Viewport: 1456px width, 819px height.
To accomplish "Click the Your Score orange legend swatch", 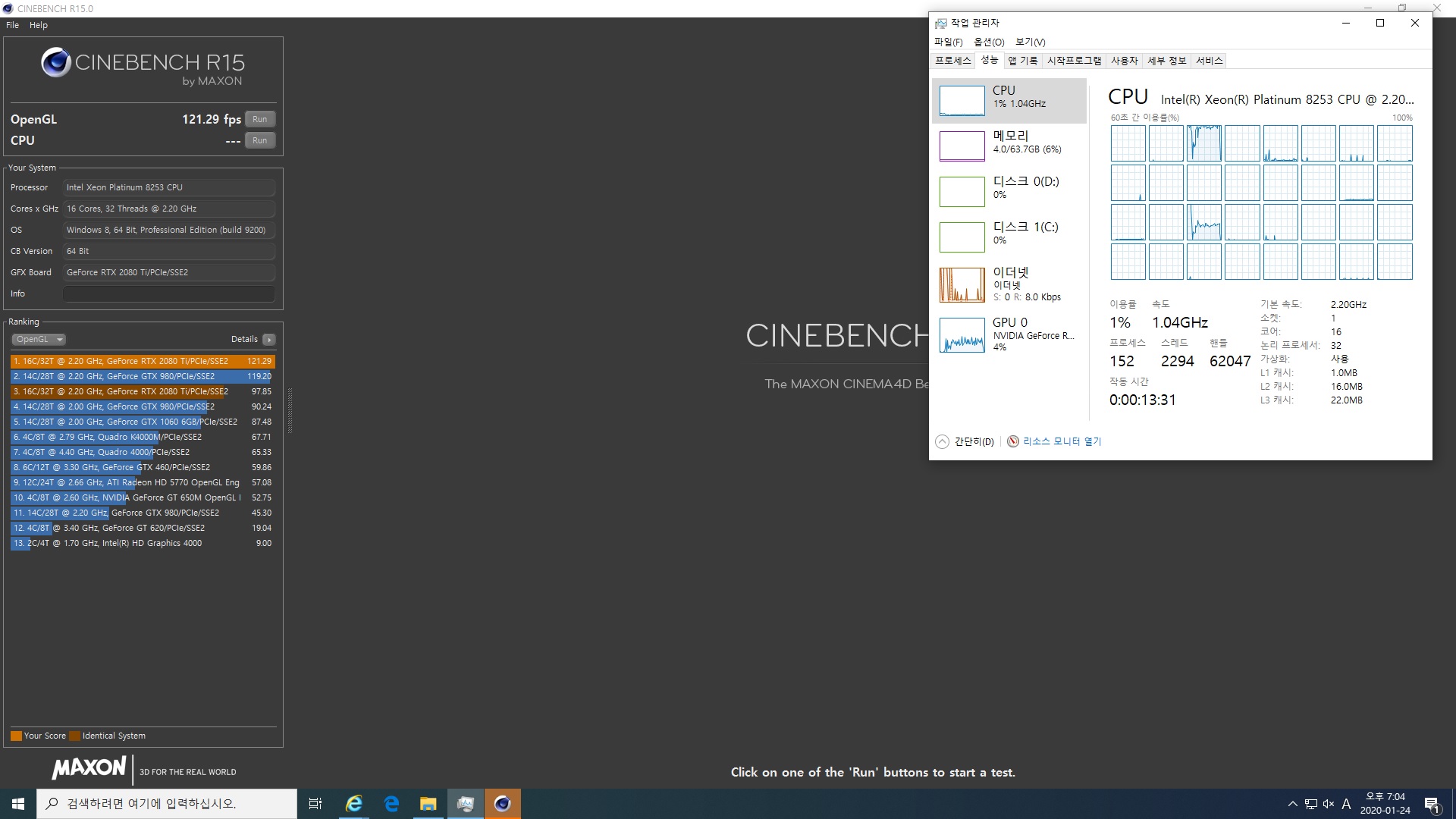I will (16, 736).
